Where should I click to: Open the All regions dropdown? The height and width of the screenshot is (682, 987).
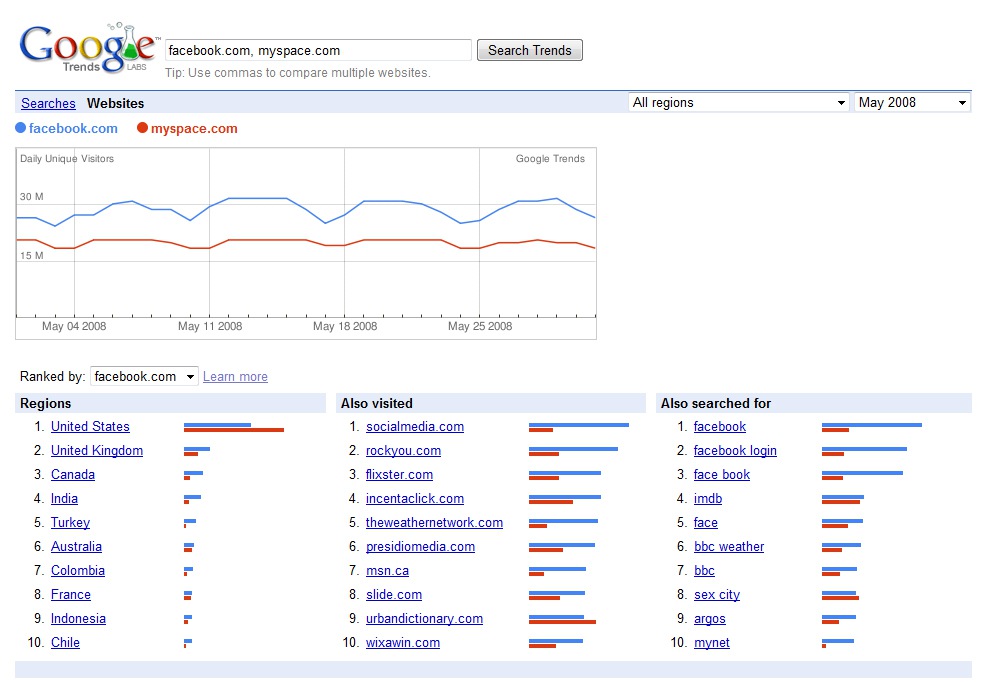[x=739, y=103]
